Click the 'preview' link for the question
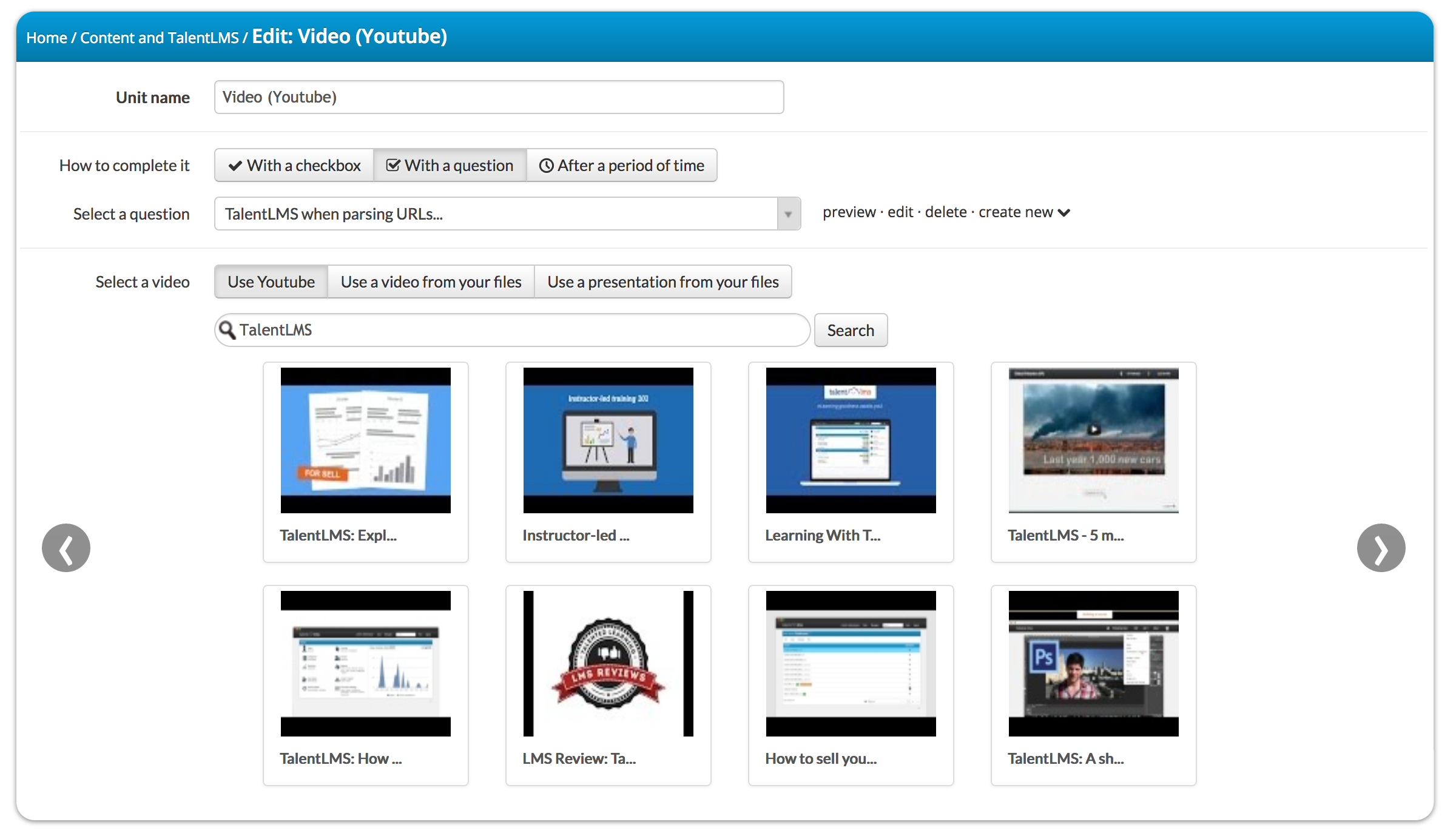 [849, 212]
